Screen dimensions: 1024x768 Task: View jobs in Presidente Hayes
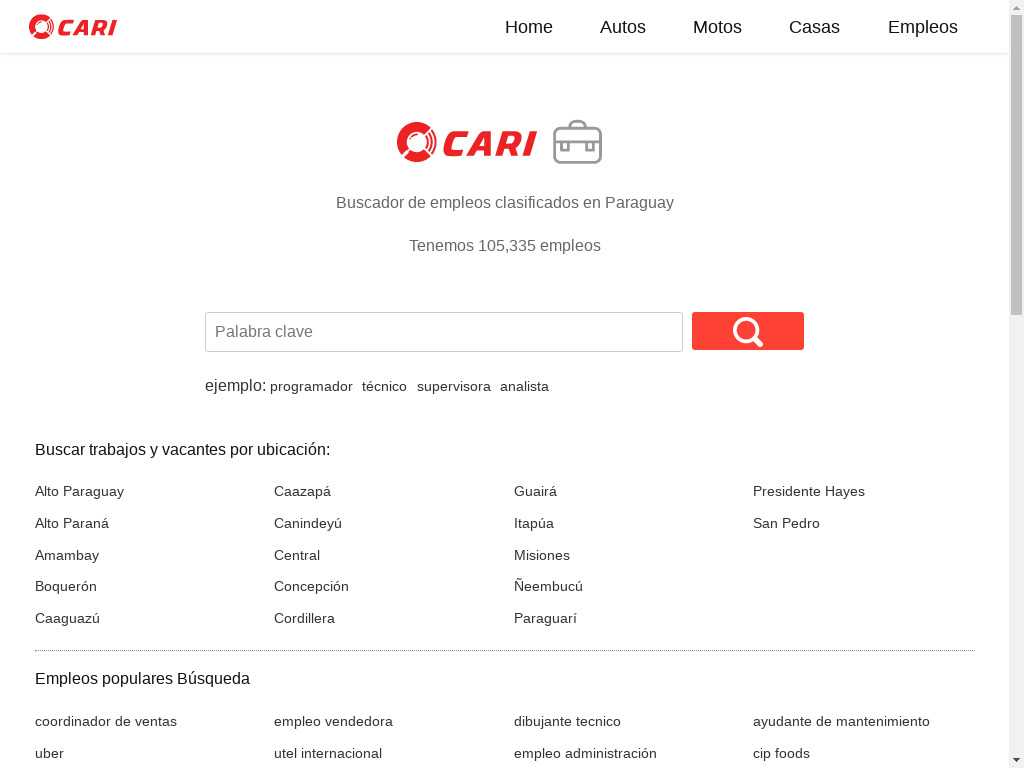tap(808, 491)
